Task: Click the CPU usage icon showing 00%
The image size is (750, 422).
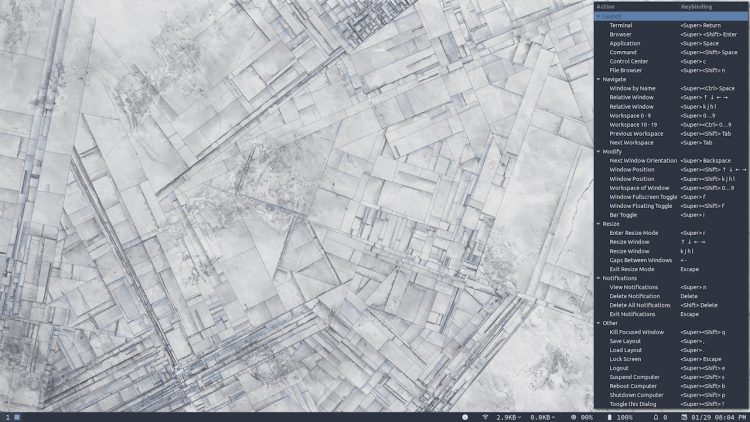Action: 574,417
